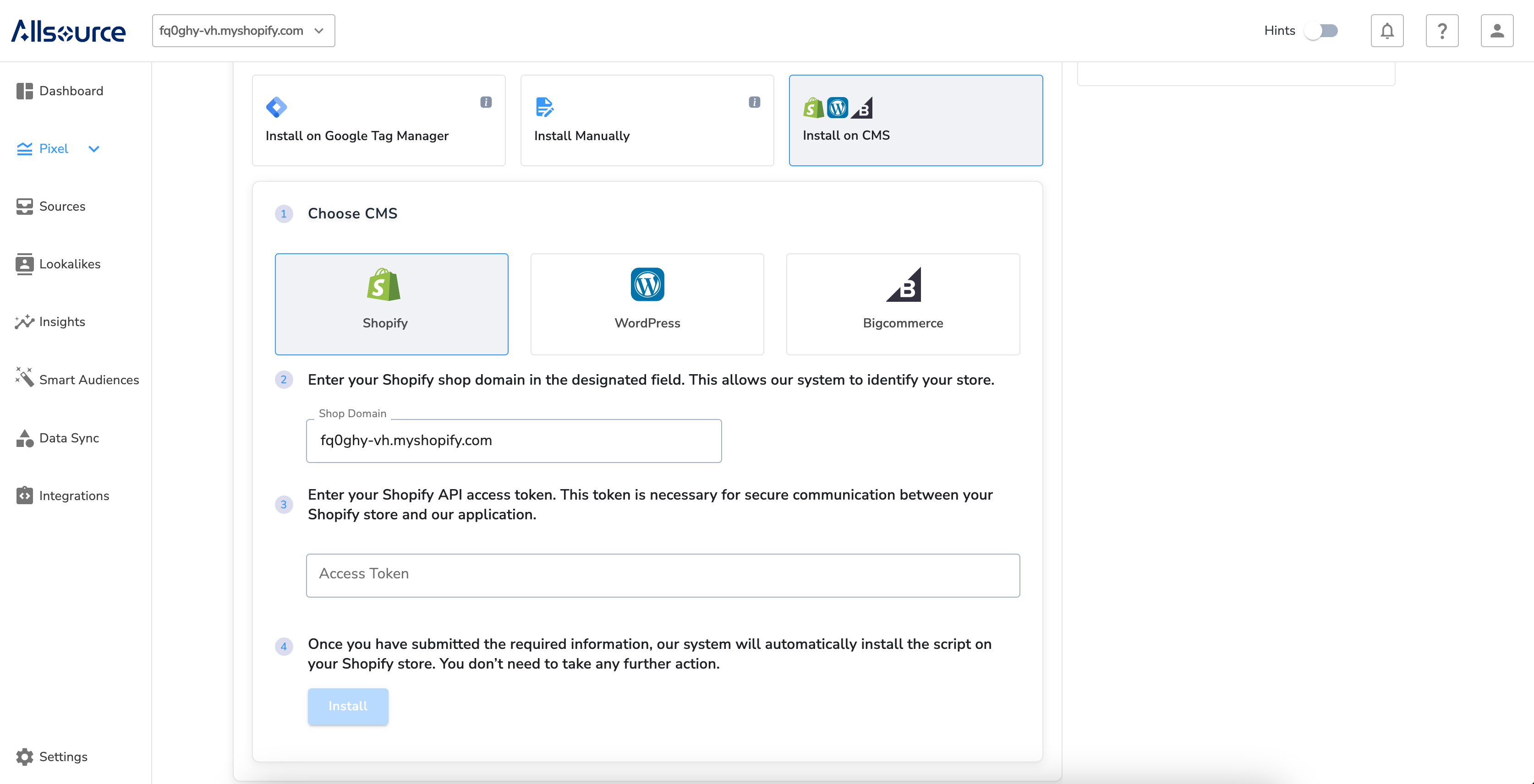This screenshot has height=784, width=1534.
Task: Focus the Access Token field
Action: [662, 575]
